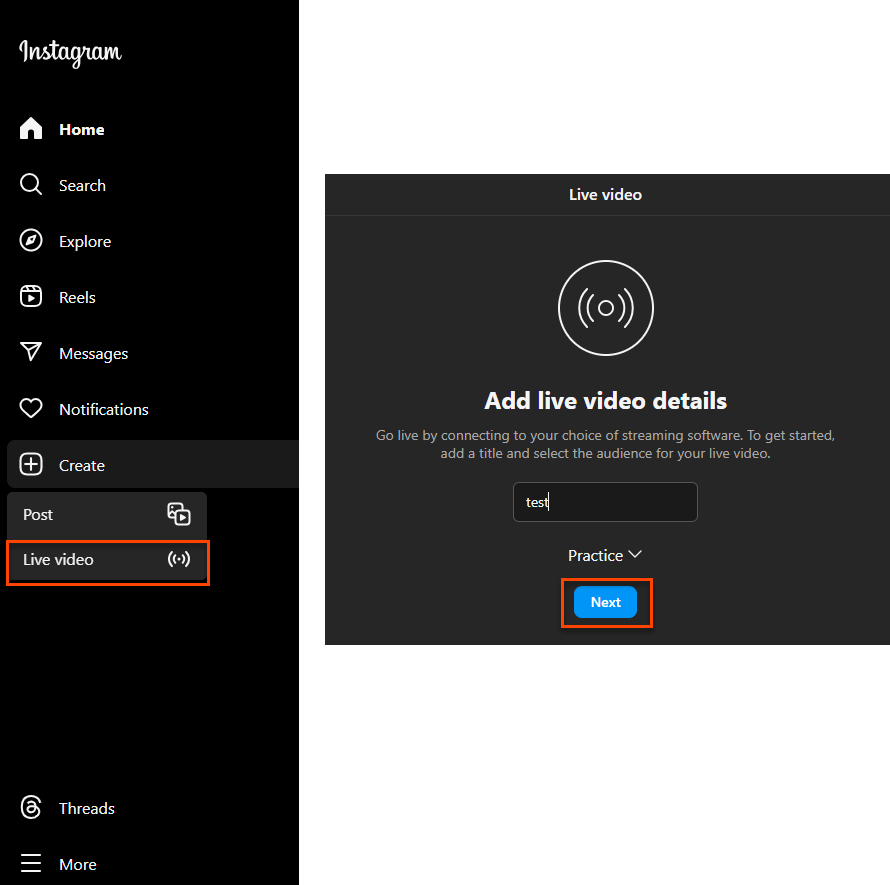Click the Threads icon
890x885 pixels.
[31, 807]
